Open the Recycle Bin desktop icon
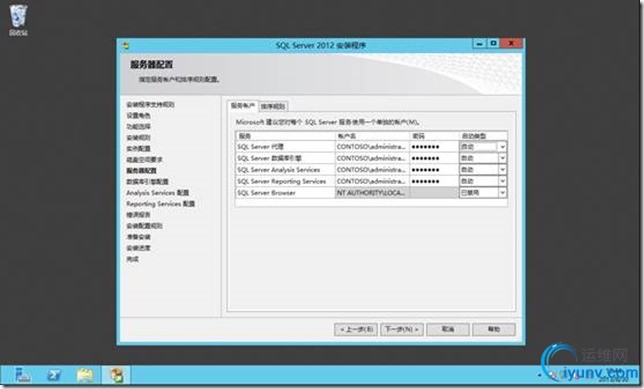 pos(18,20)
